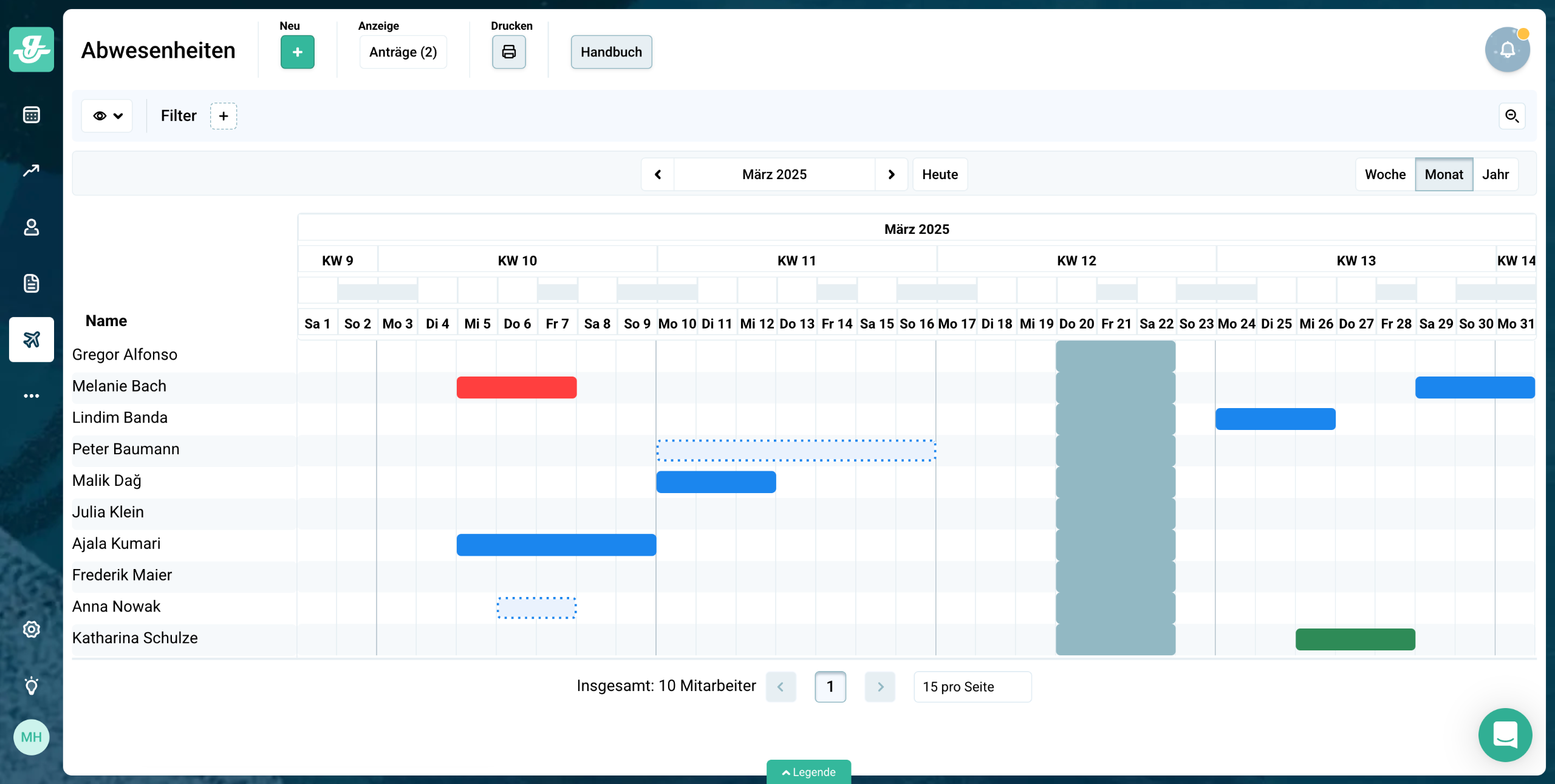The width and height of the screenshot is (1555, 784).
Task: Open the Handbuch button
Action: 611,52
